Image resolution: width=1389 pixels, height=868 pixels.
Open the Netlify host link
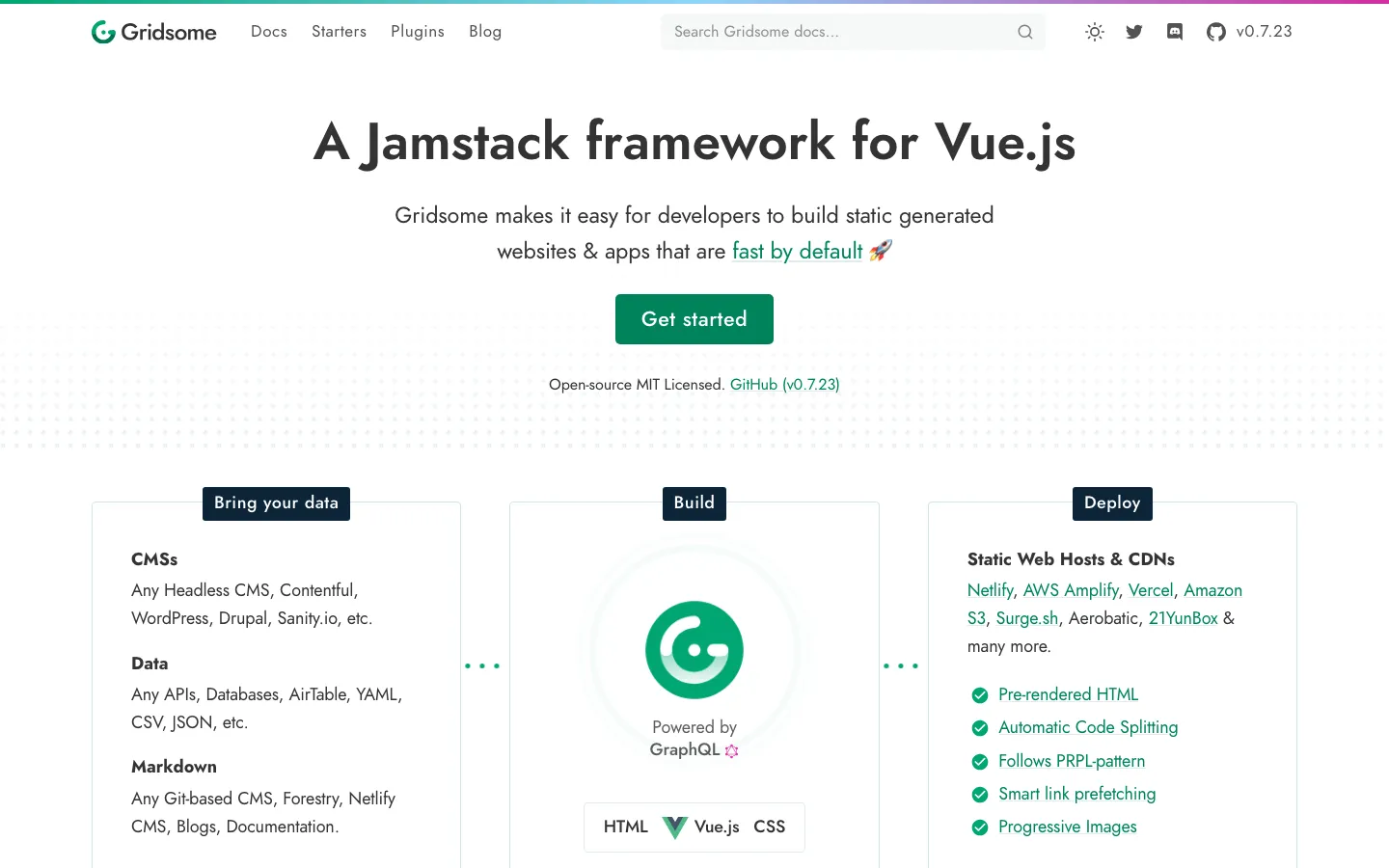click(991, 590)
